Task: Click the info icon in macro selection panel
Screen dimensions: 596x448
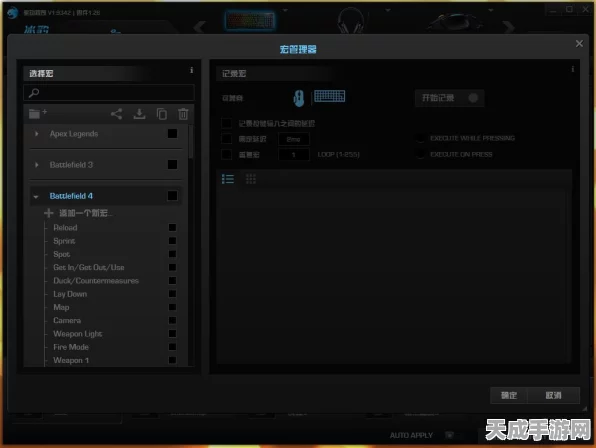Action: 192,70
